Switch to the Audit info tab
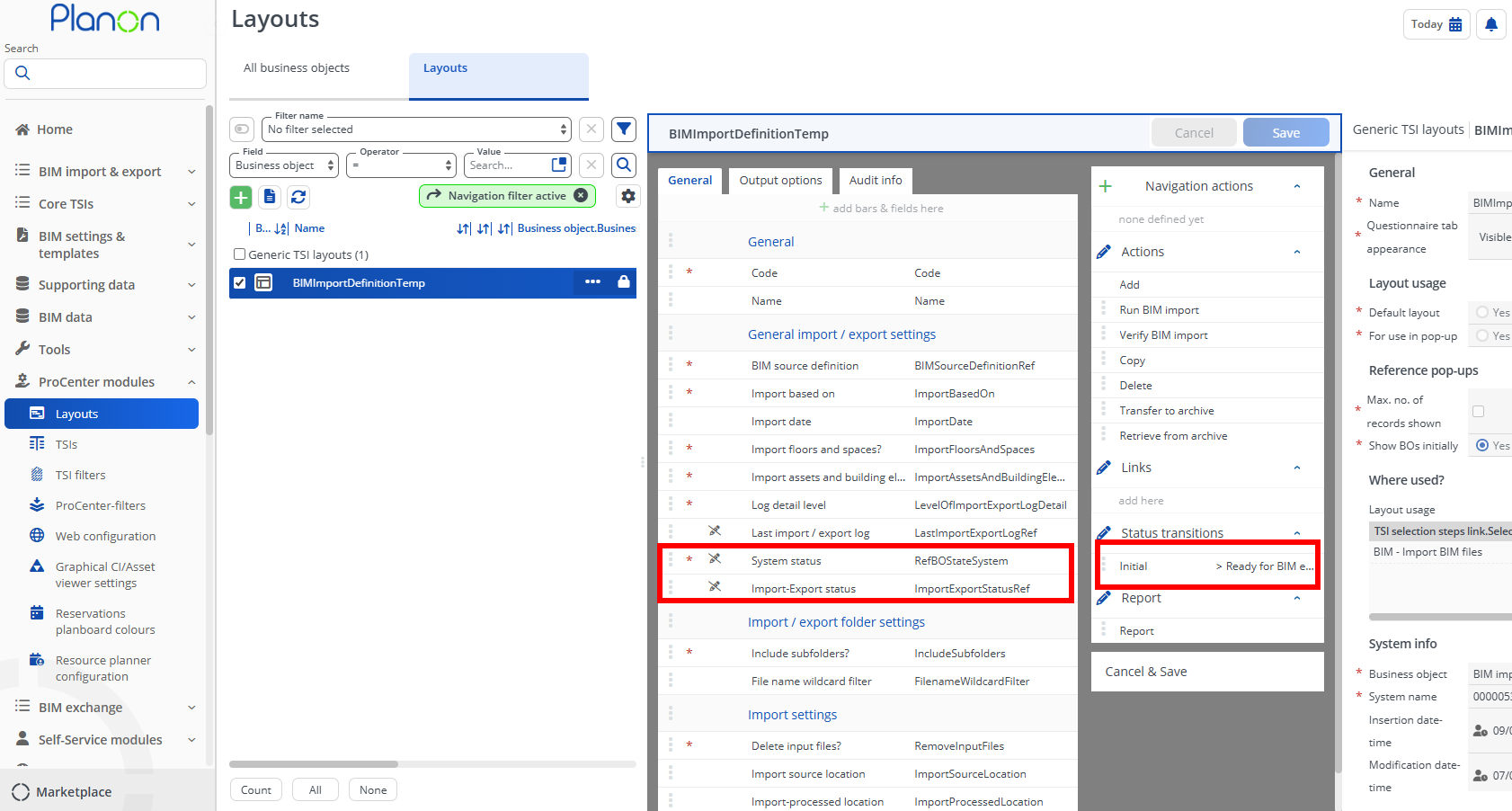The width and height of the screenshot is (1512, 811). click(x=876, y=181)
